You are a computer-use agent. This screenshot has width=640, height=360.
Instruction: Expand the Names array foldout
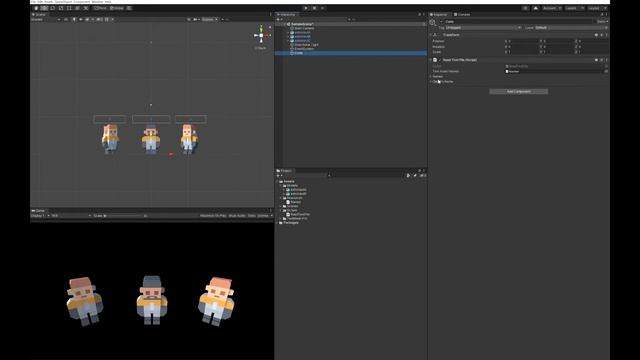point(431,76)
